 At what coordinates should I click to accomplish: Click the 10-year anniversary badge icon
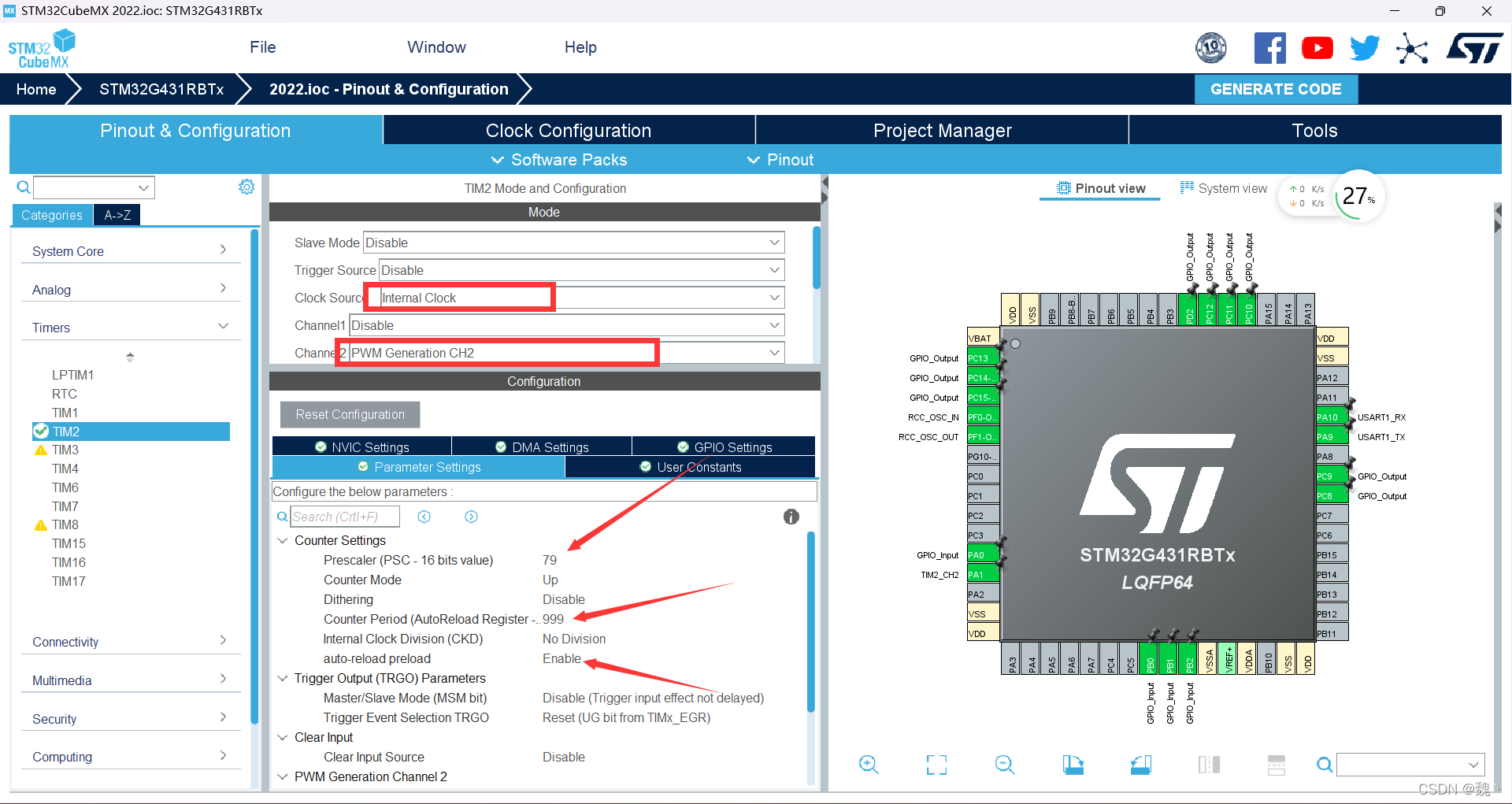[1211, 49]
